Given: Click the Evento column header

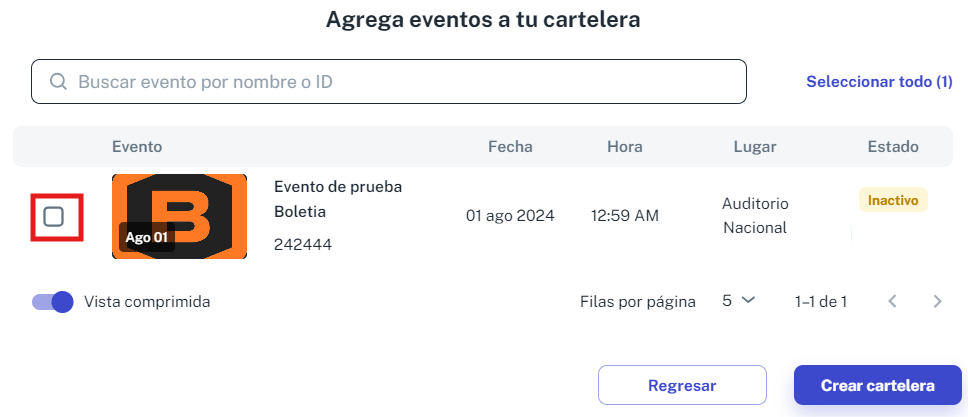Looking at the screenshot, I should [137, 147].
